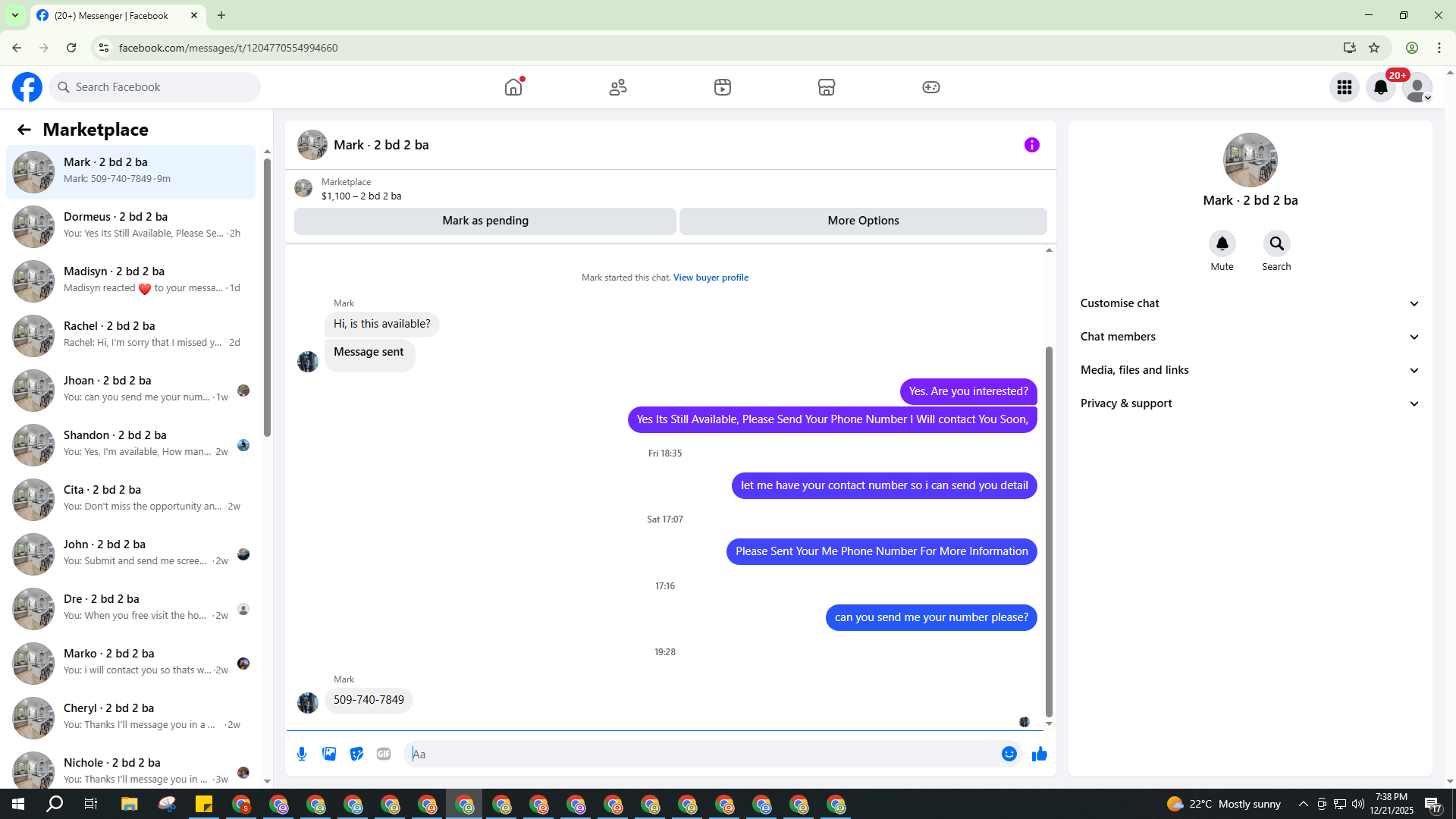Screen dimensions: 1456x819
Task: Click the message text input field
Action: [x=701, y=754]
